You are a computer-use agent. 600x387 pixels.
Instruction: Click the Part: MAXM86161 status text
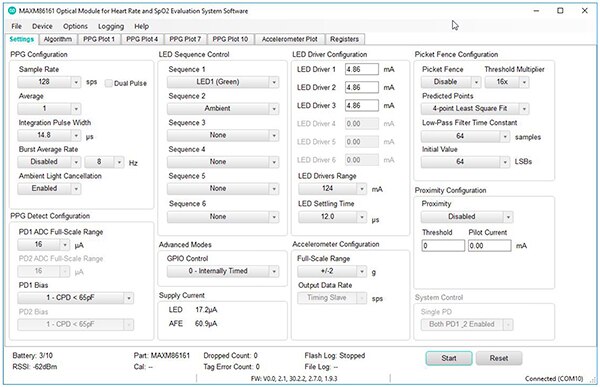(161, 356)
